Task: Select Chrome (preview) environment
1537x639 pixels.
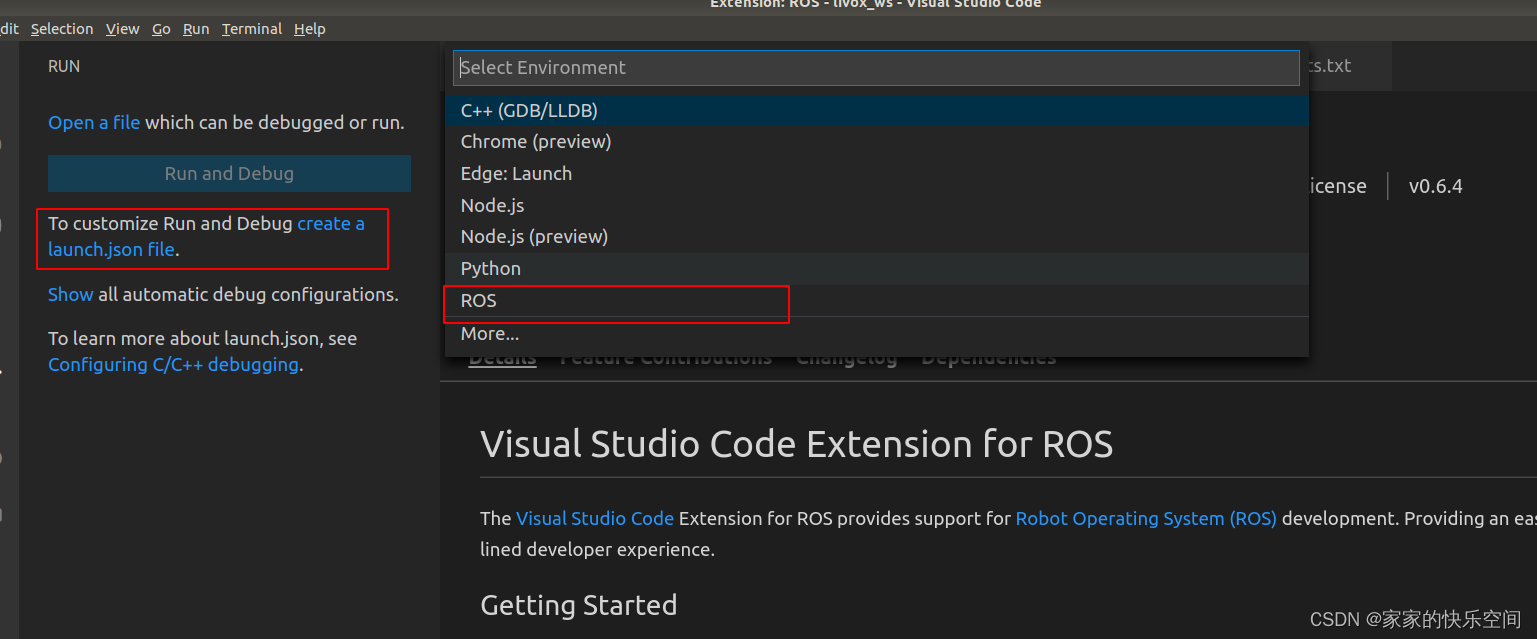Action: click(877, 142)
